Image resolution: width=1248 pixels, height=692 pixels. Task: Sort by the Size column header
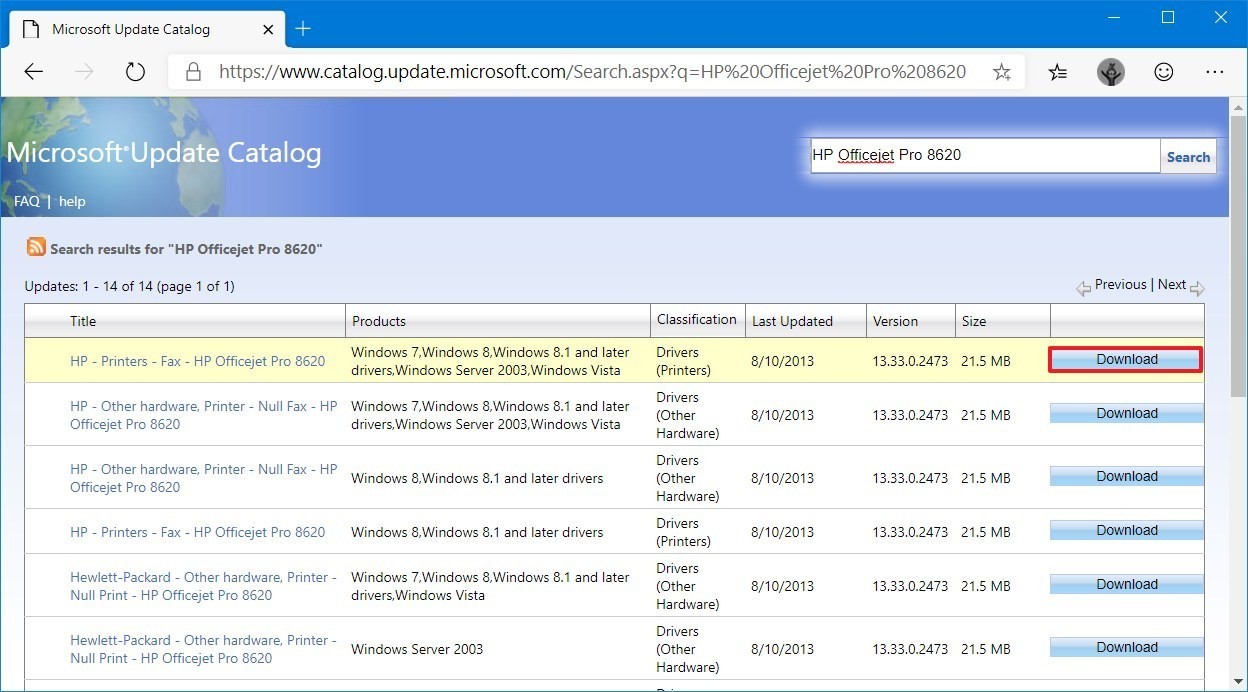974,321
